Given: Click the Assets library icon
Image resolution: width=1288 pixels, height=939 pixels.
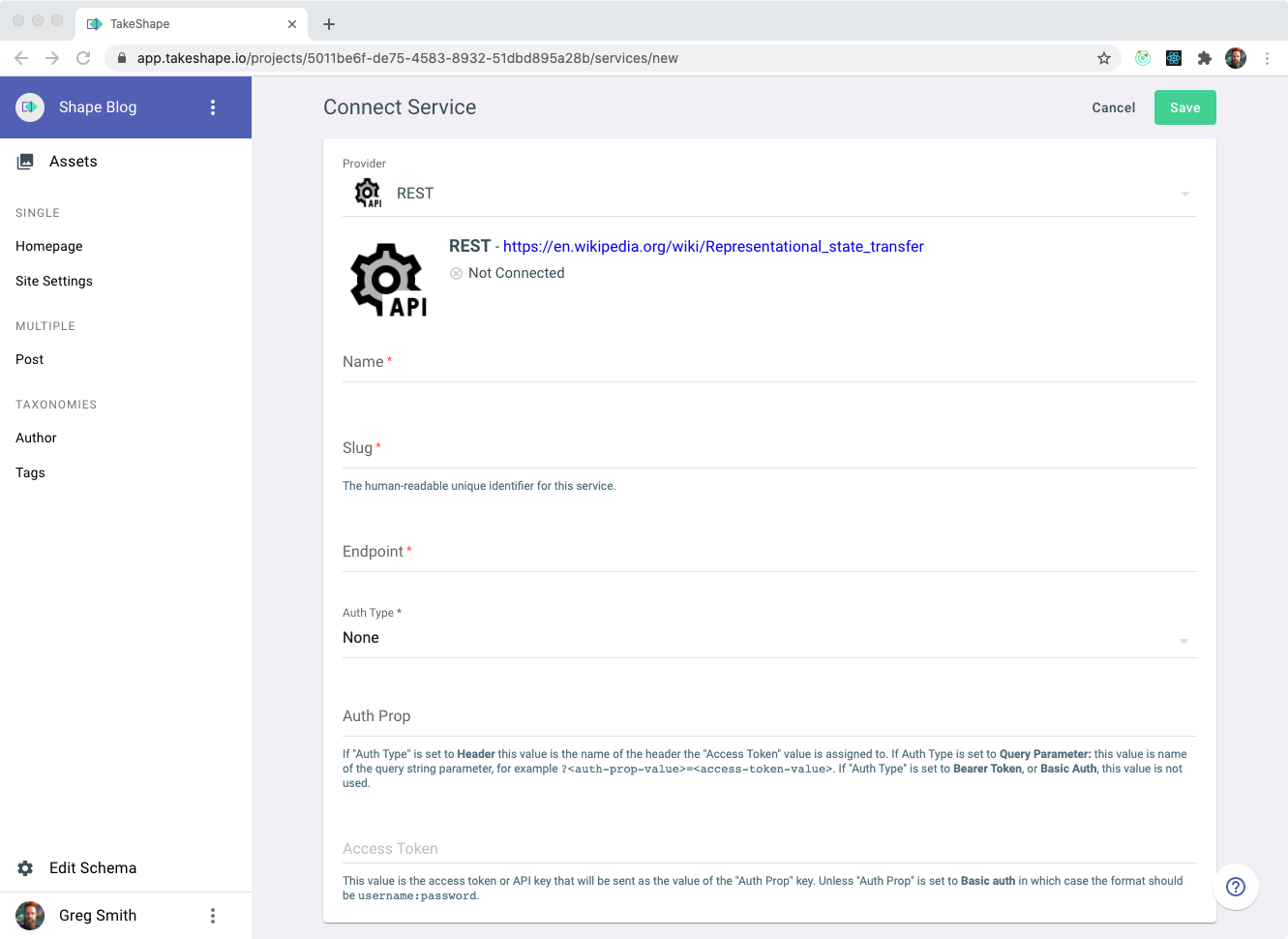Looking at the screenshot, I should pos(25,162).
